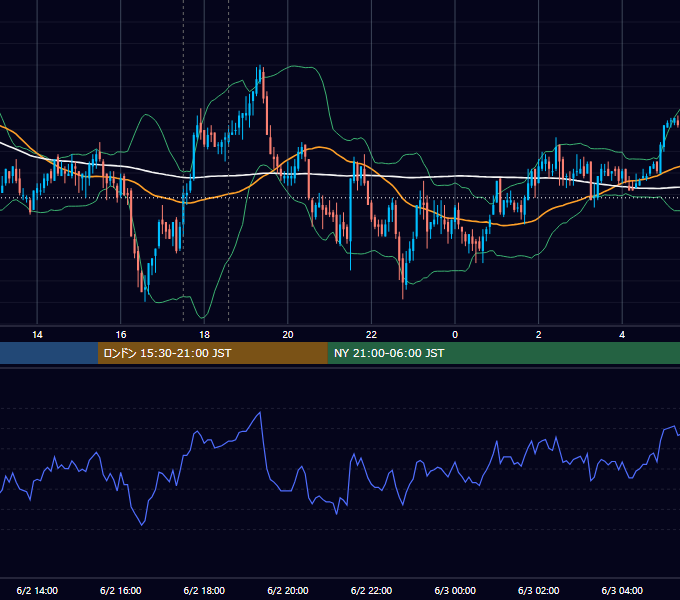Click the 20 hour axis label
The height and width of the screenshot is (600, 680).
[x=288, y=335]
